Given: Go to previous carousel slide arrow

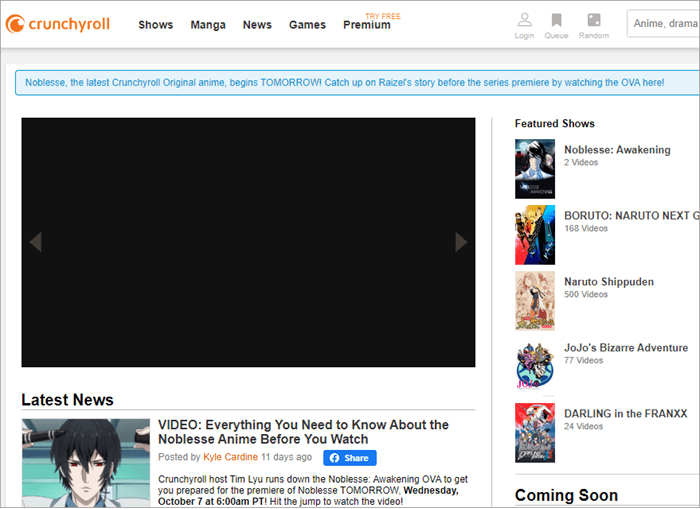Looking at the screenshot, I should click(x=36, y=242).
